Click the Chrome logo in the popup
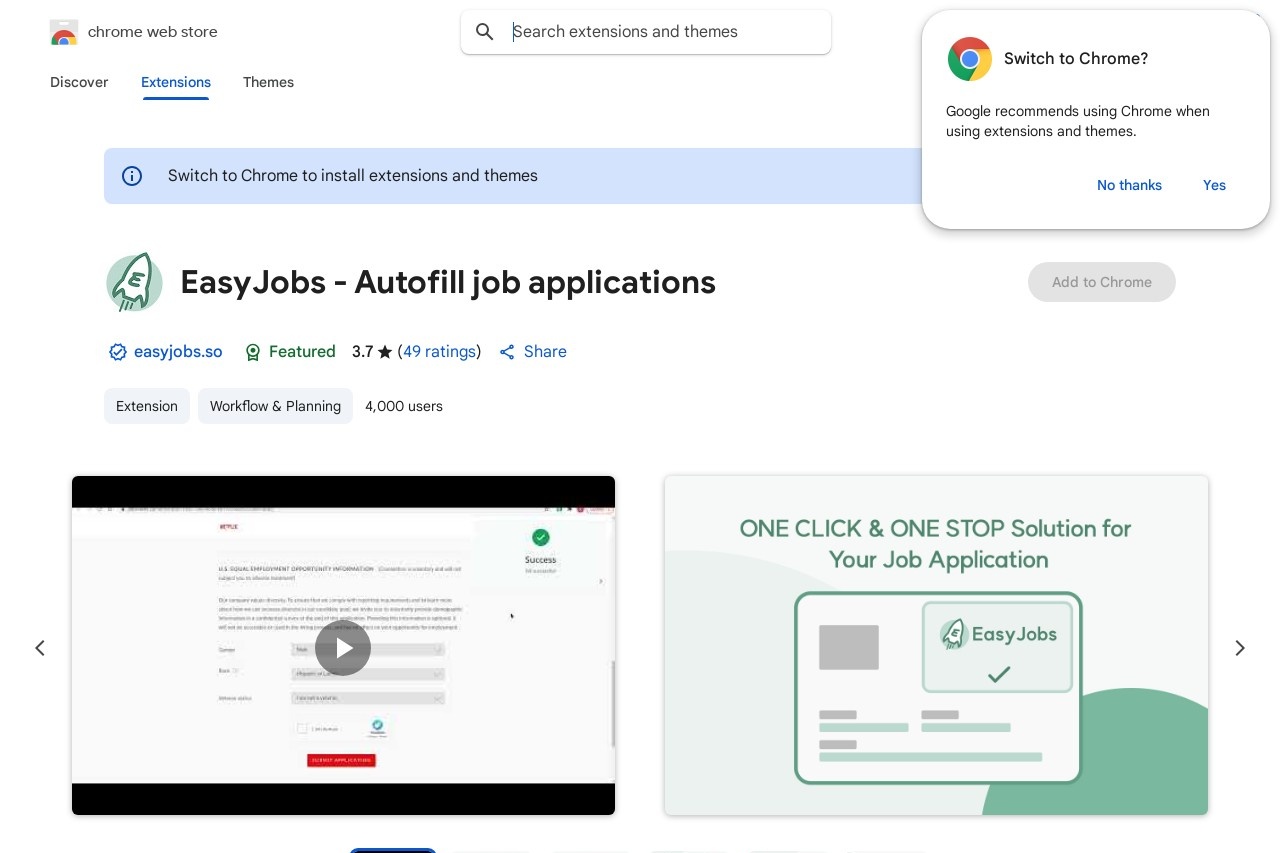1280x853 pixels. coord(970,59)
